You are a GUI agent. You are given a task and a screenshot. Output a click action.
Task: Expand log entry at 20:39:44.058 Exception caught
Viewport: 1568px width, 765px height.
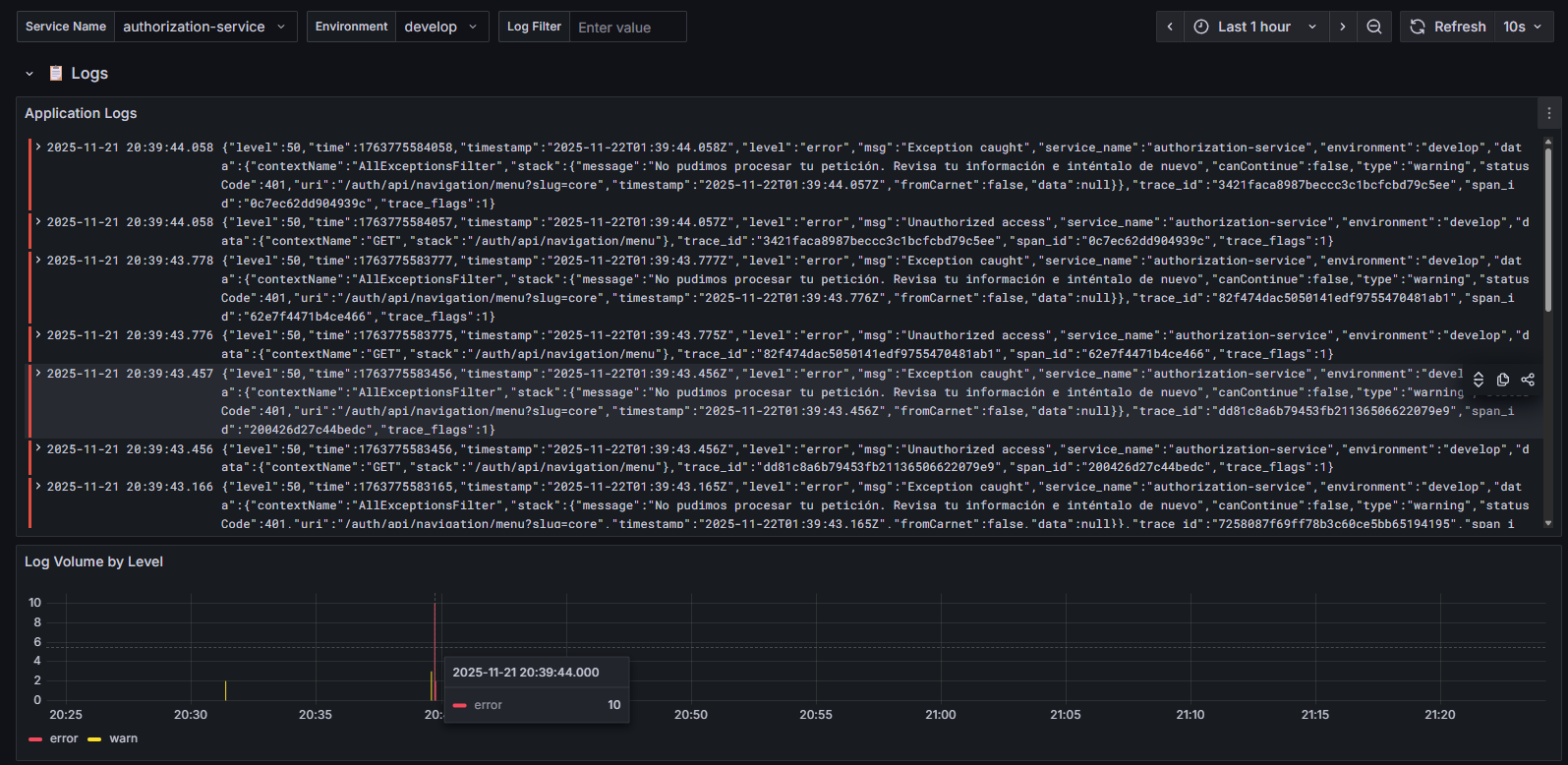(38, 147)
